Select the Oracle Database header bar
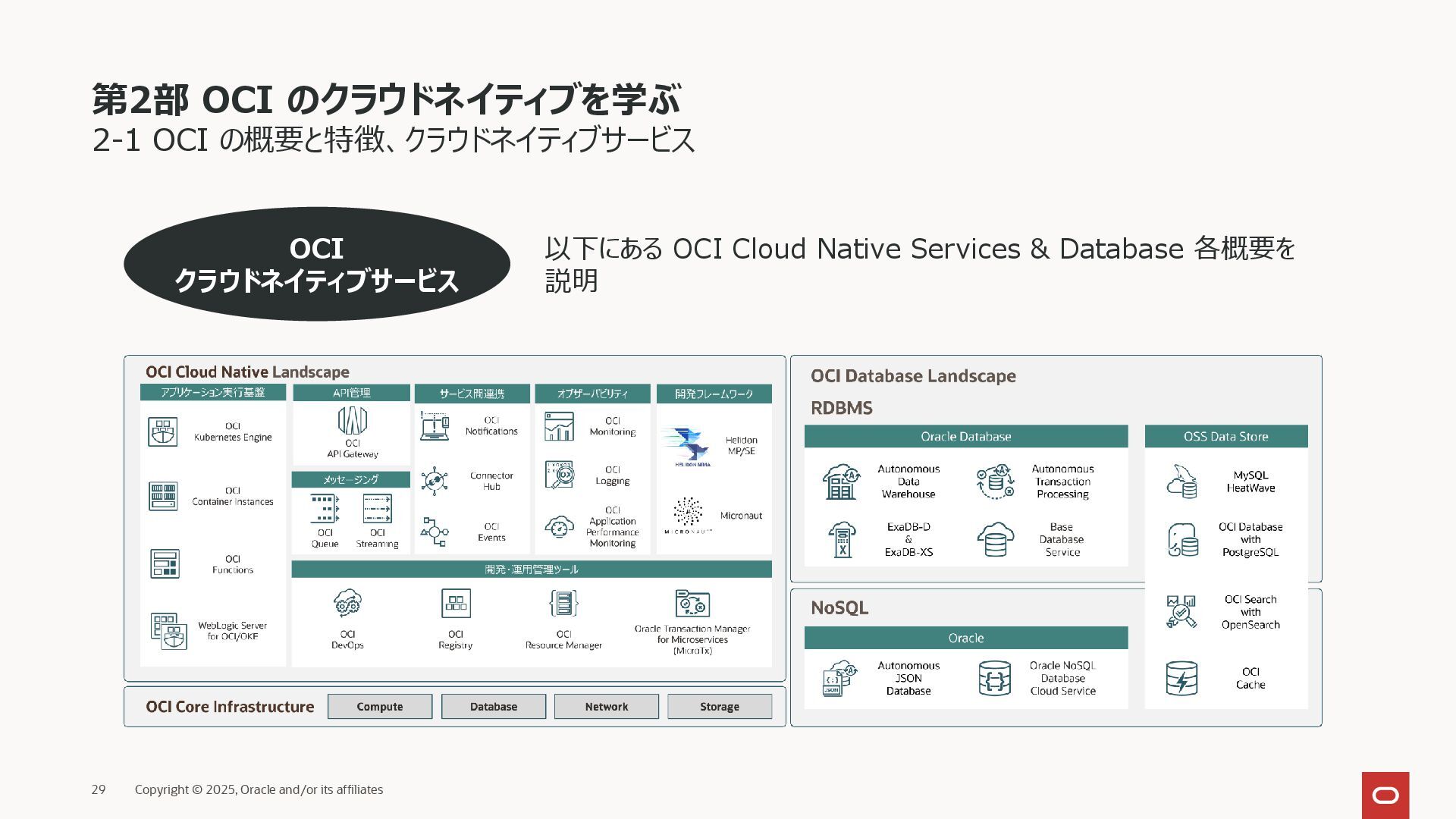Viewport: 1456px width, 819px height. coord(965,436)
